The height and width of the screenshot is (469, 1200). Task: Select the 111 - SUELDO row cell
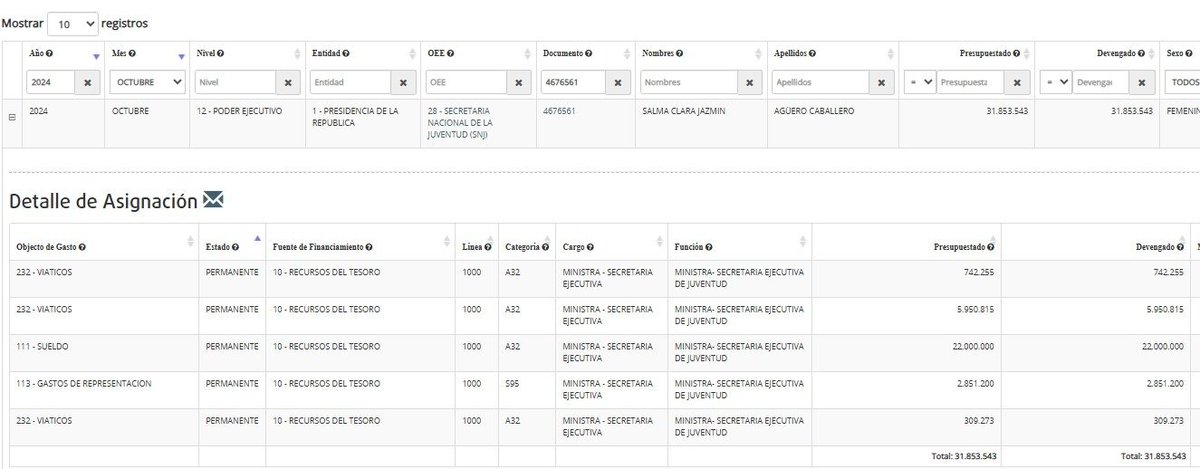coord(104,353)
